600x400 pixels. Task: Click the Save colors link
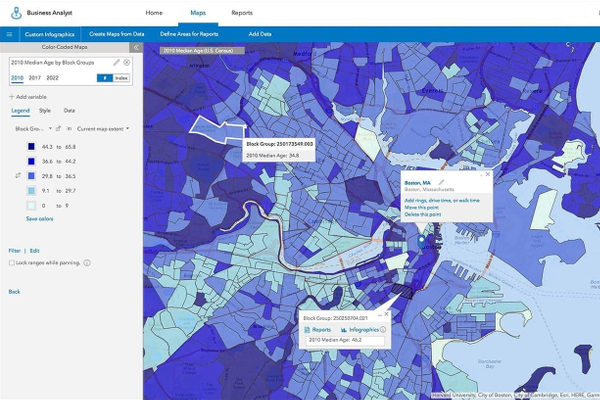click(40, 218)
